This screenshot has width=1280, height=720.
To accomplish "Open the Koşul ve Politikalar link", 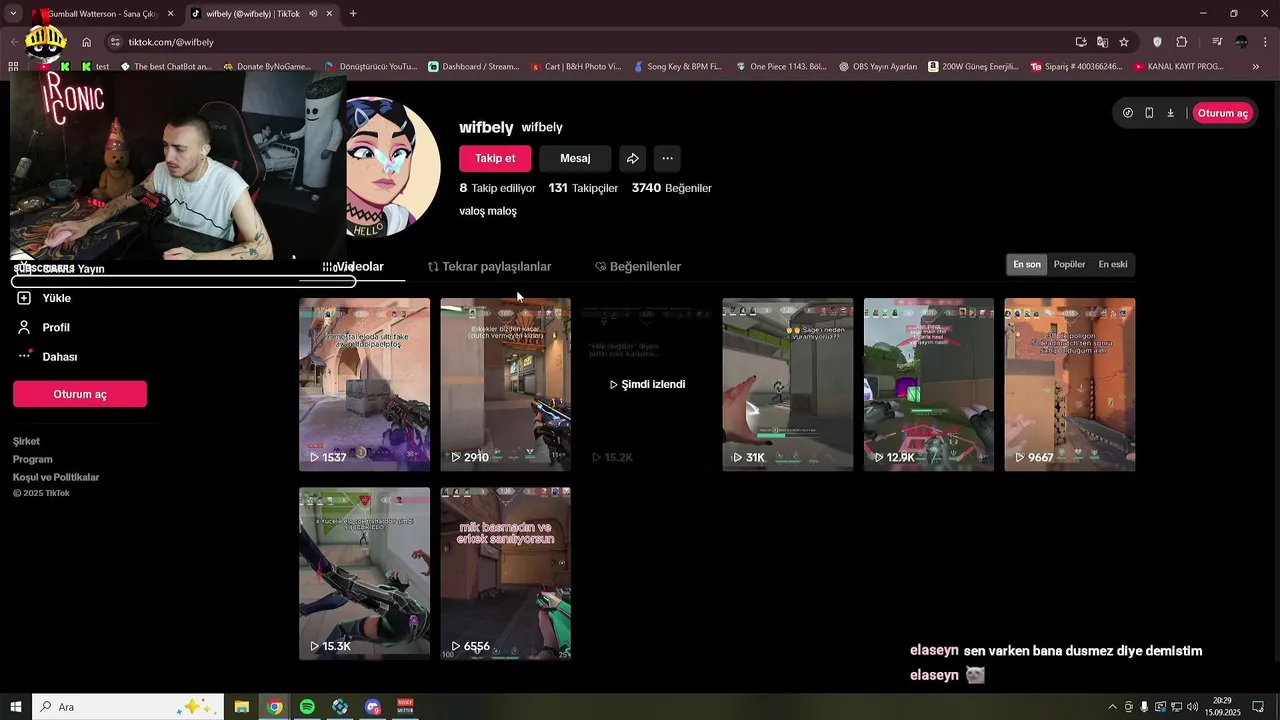I will (x=56, y=477).
